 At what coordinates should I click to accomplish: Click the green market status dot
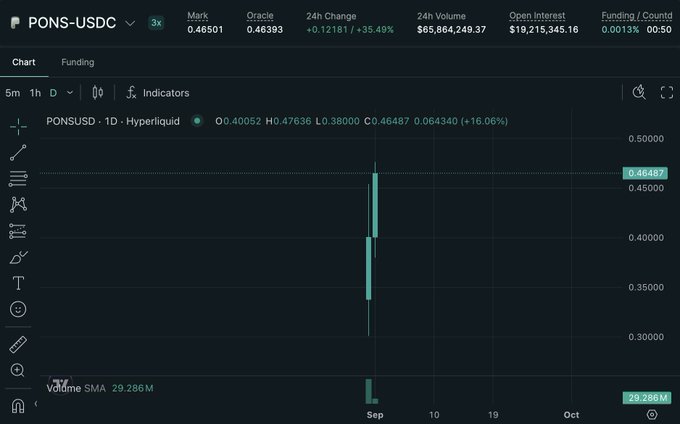pos(197,121)
